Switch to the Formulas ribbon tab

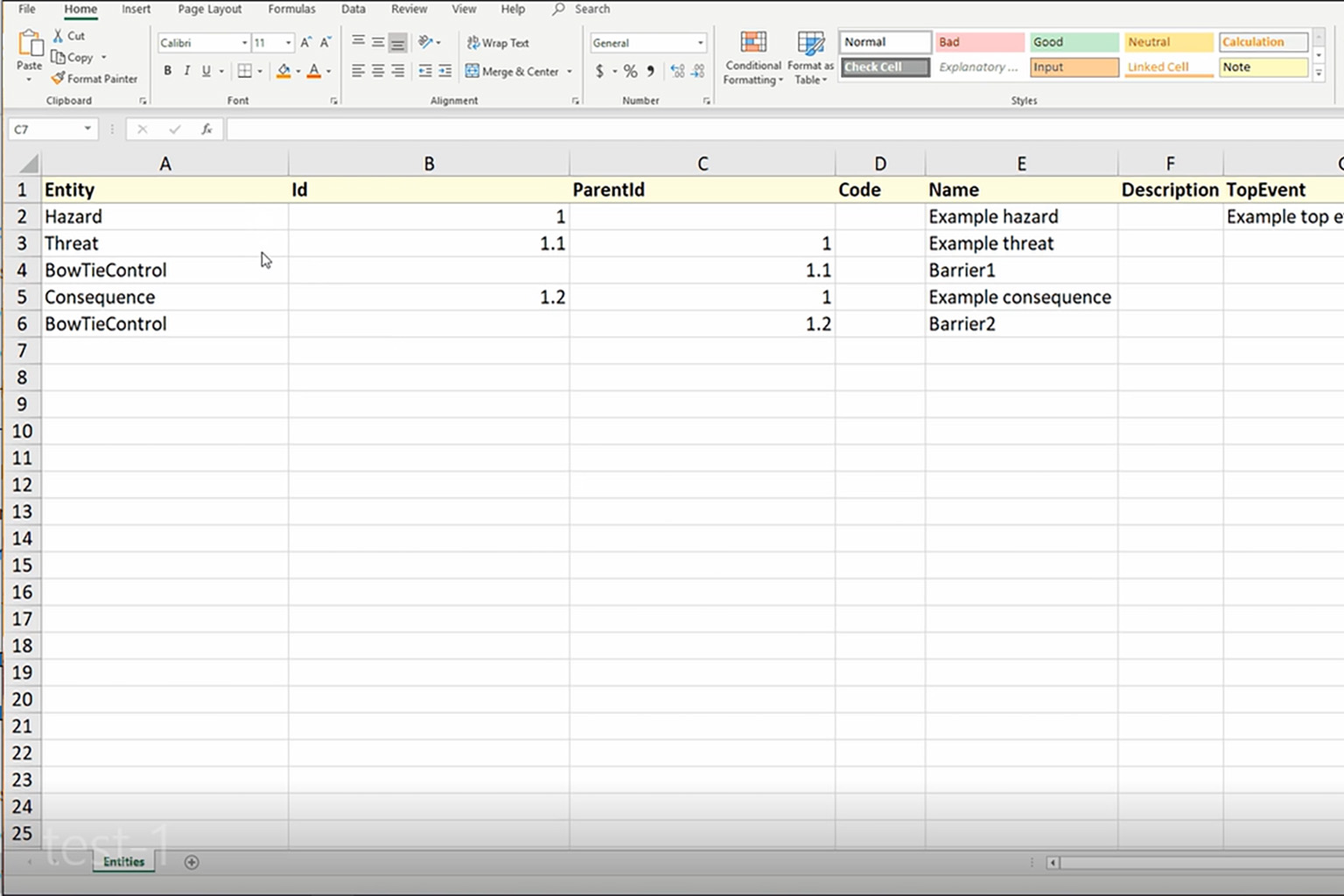(291, 9)
